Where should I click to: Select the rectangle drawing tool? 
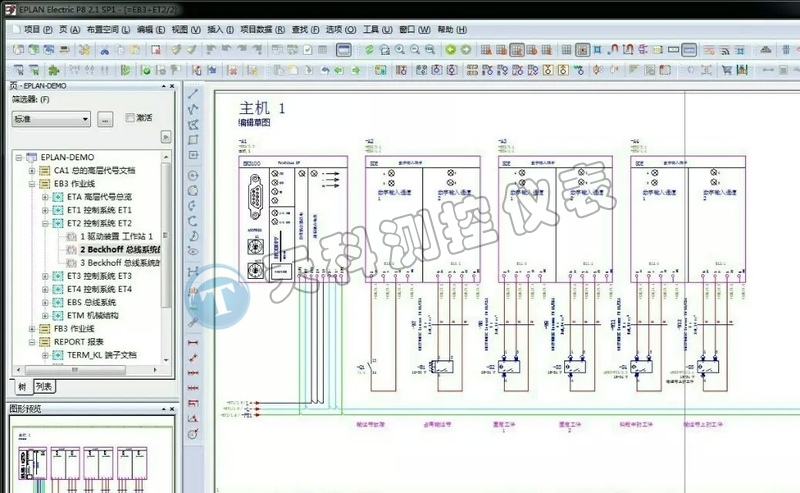[194, 141]
